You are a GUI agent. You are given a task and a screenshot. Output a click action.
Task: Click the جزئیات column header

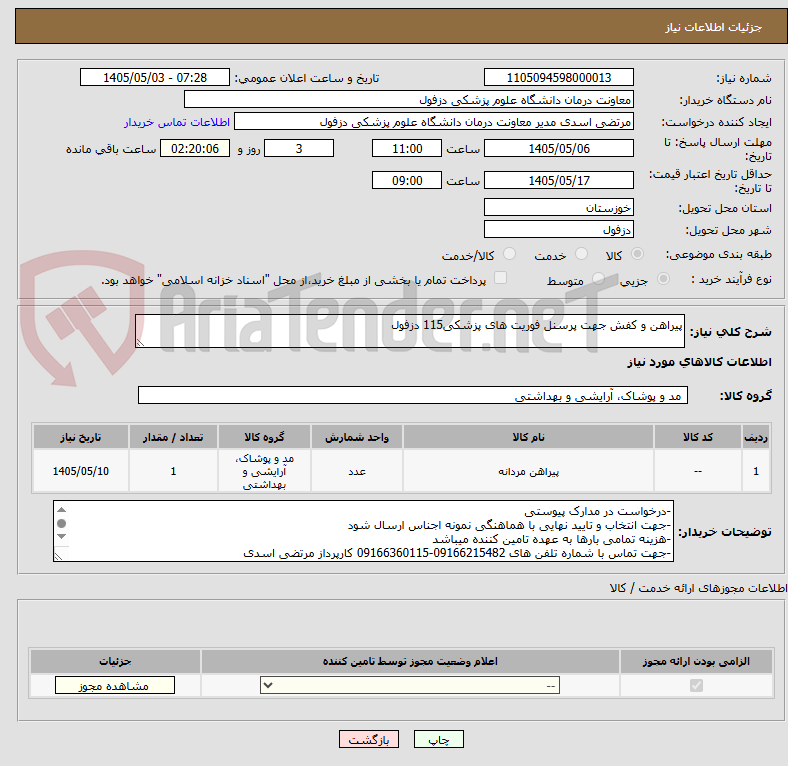pyautogui.click(x=115, y=661)
